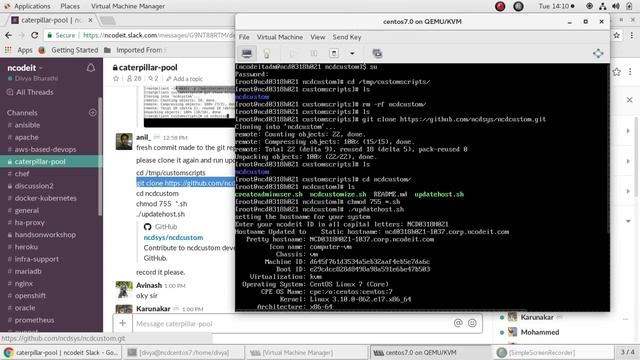640x360 pixels.
Task: Click the Chrome address bar URL
Action: 158,36
